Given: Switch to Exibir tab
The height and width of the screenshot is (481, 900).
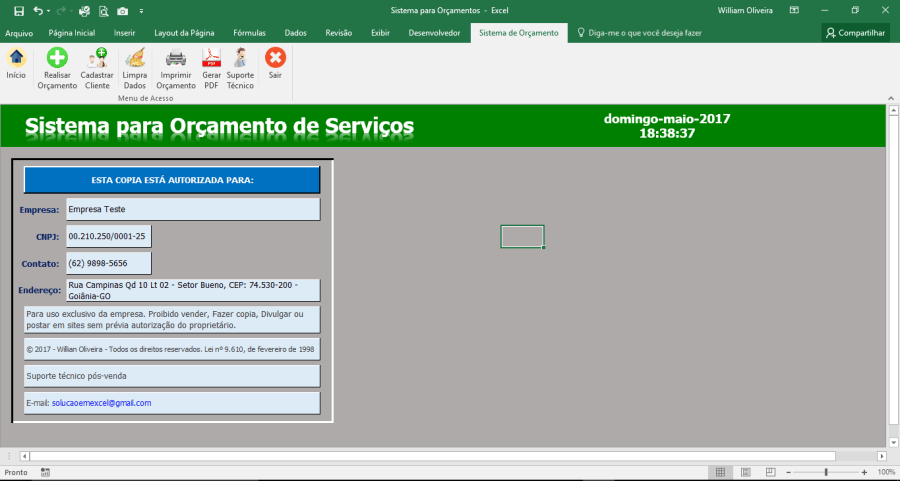Looking at the screenshot, I should tap(380, 33).
